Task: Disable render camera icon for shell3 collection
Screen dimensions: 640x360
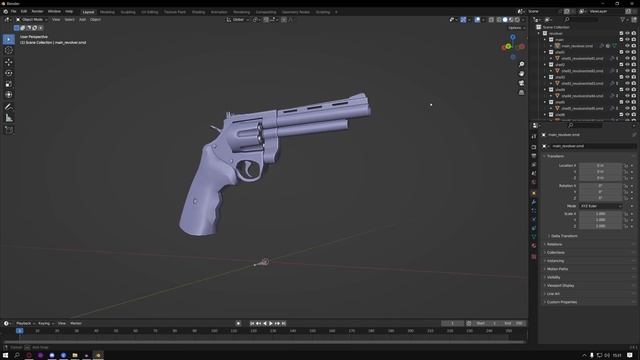Action: (x=633, y=77)
